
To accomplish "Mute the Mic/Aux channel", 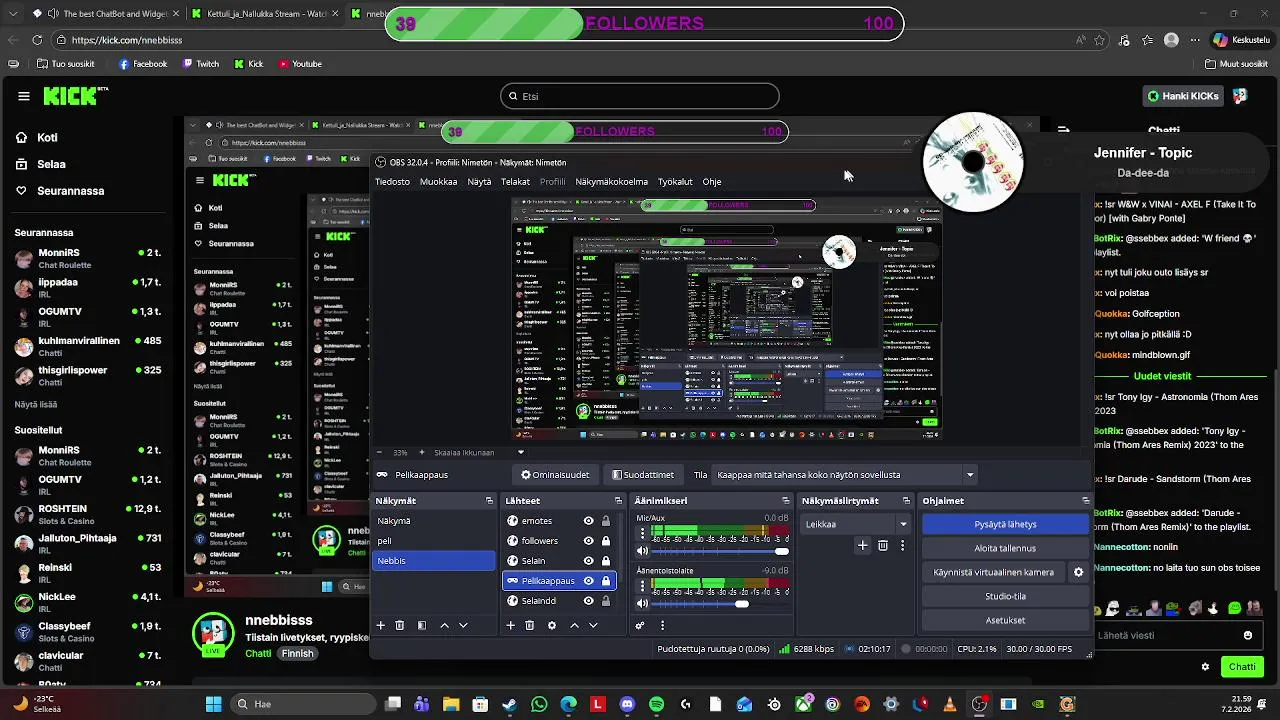I will [642, 551].
